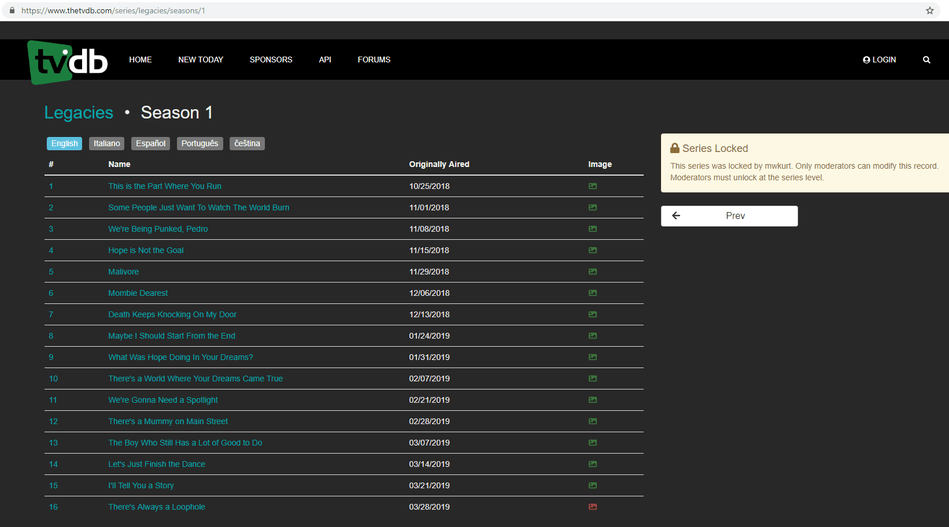
Task: Click the TVDB logo
Action: (x=68, y=62)
